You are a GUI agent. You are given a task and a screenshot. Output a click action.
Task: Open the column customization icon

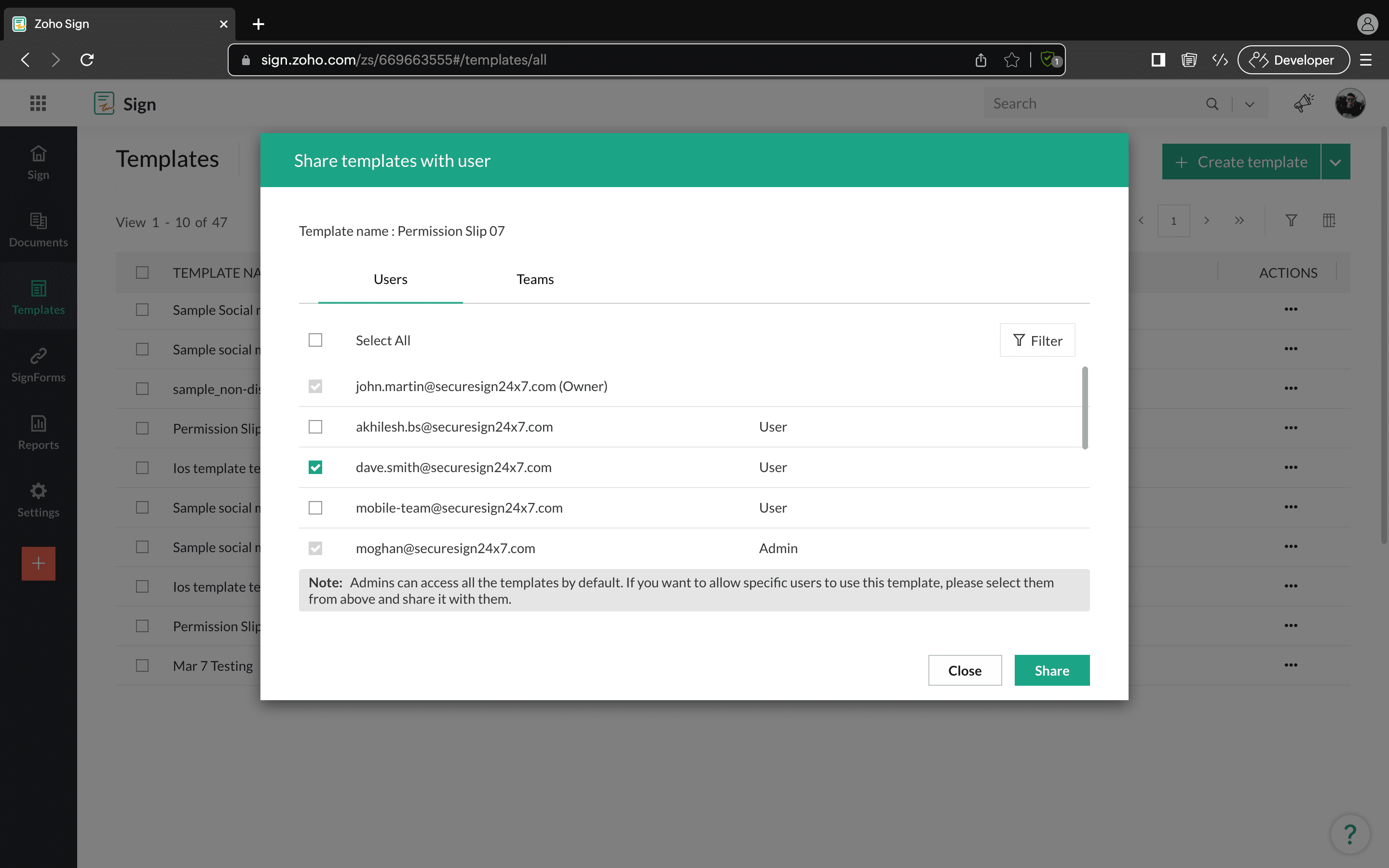click(x=1329, y=220)
